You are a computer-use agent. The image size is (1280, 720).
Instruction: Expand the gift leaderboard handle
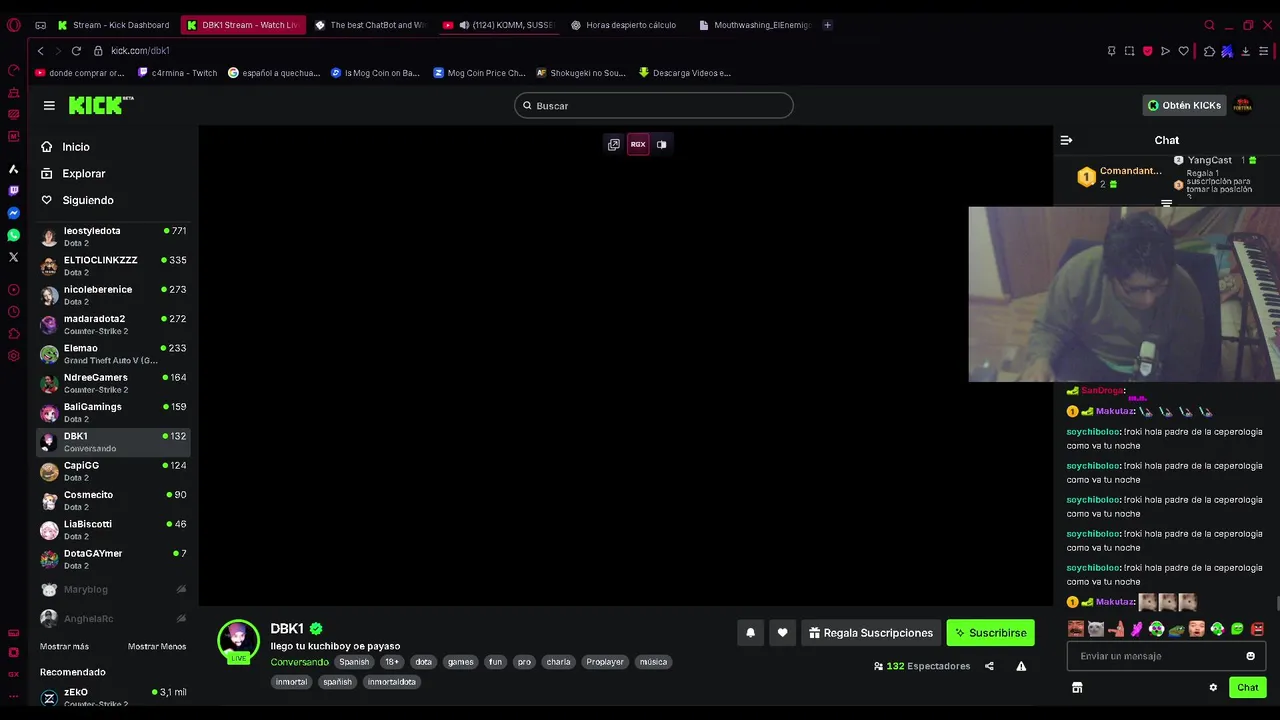(1166, 203)
